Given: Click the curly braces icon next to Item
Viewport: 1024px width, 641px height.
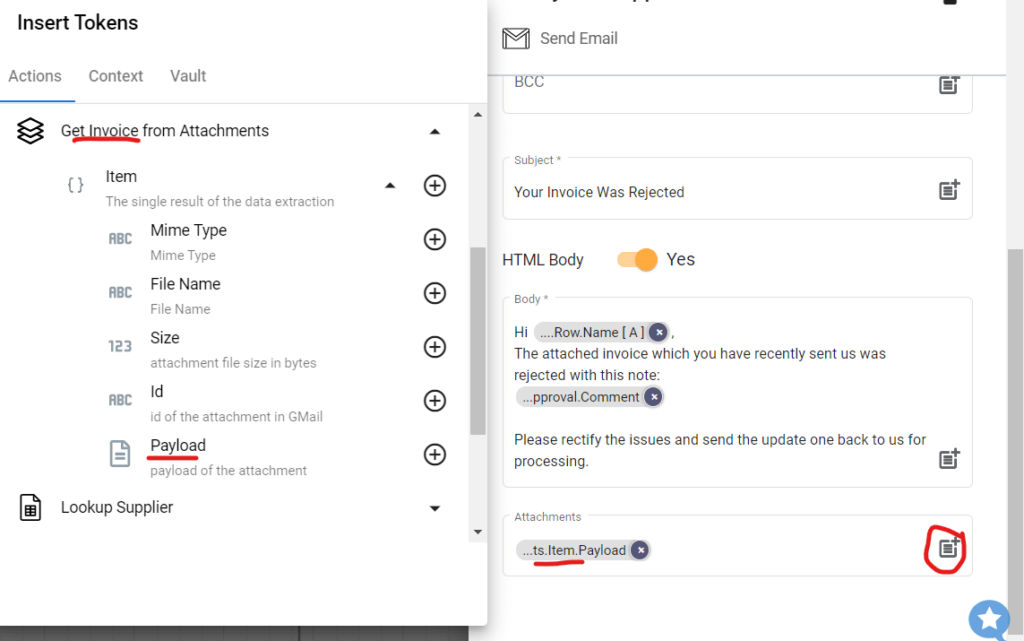Looking at the screenshot, I should [74, 184].
